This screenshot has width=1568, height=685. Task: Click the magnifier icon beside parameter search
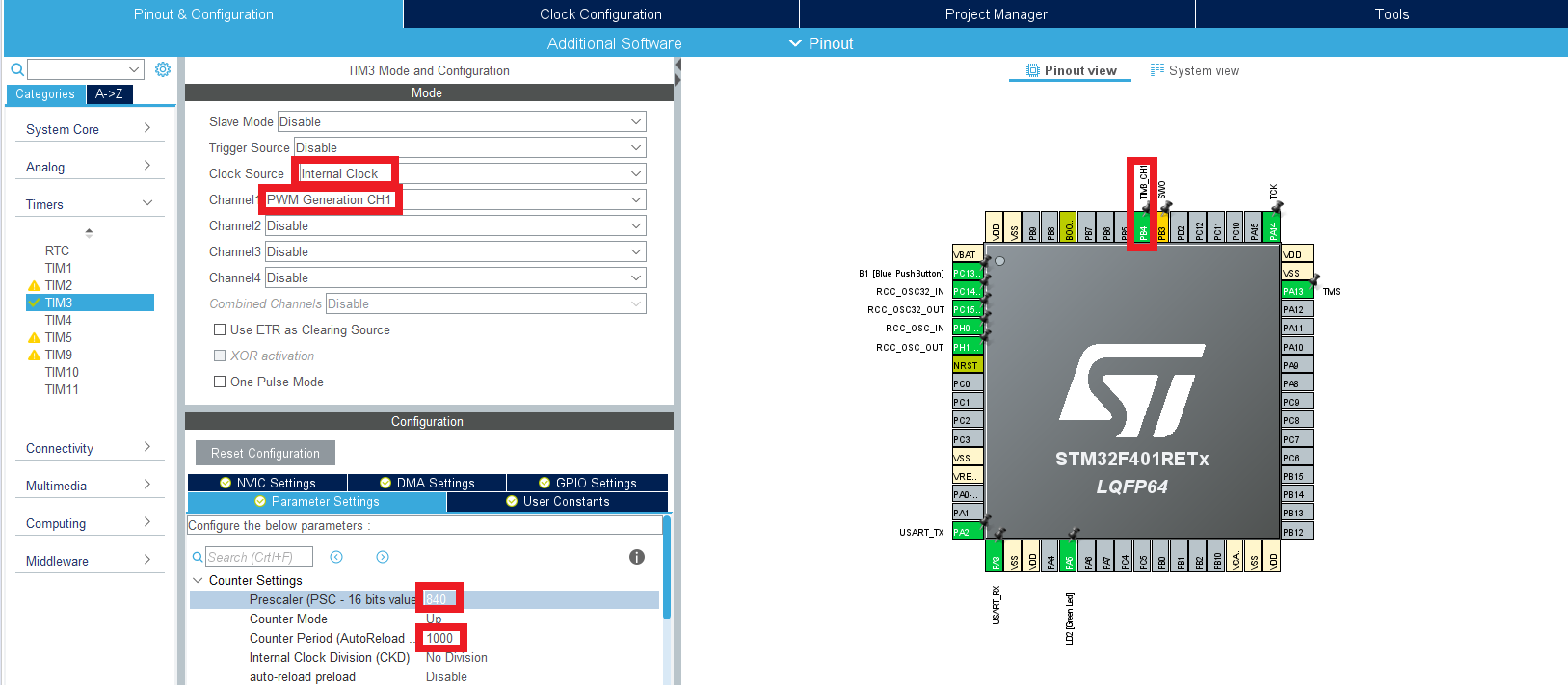click(198, 557)
